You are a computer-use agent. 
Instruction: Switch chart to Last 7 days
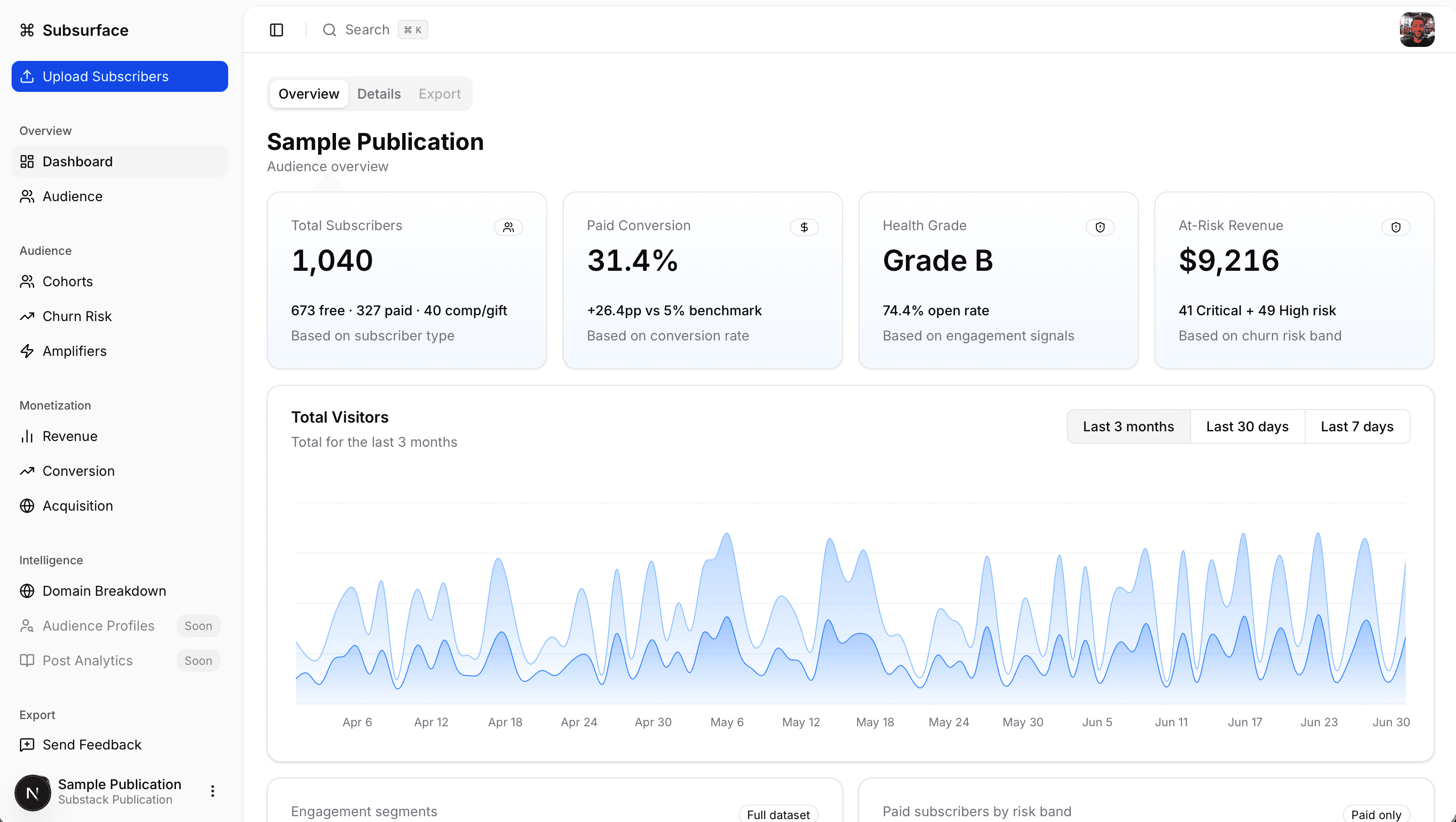click(1356, 426)
